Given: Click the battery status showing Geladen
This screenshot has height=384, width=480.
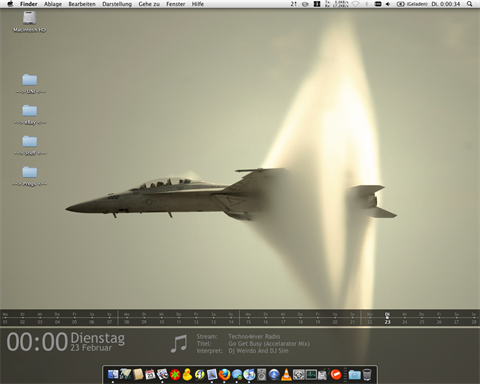Looking at the screenshot, I should [x=412, y=4].
